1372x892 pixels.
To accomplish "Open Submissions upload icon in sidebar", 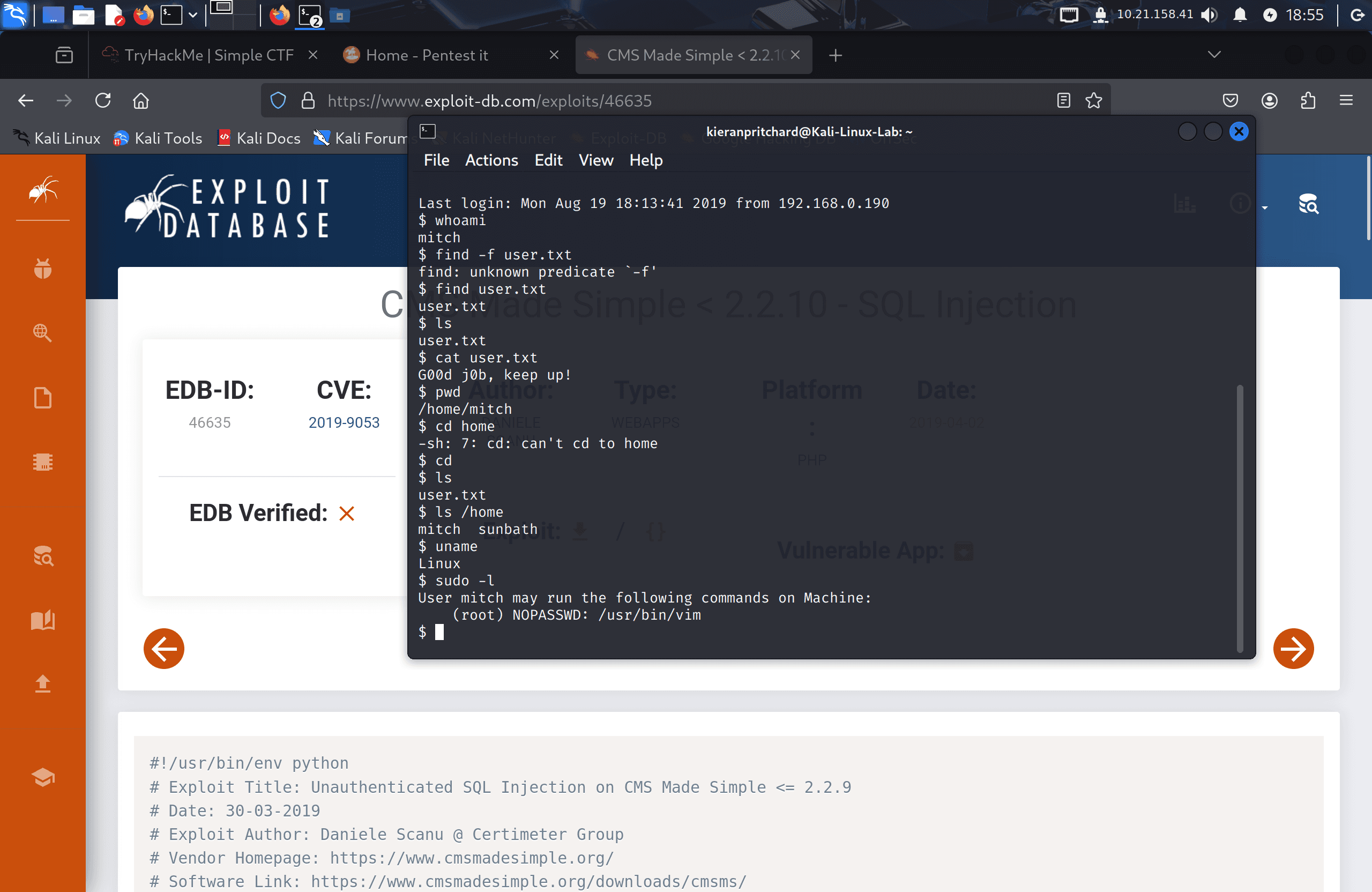I will (x=43, y=683).
